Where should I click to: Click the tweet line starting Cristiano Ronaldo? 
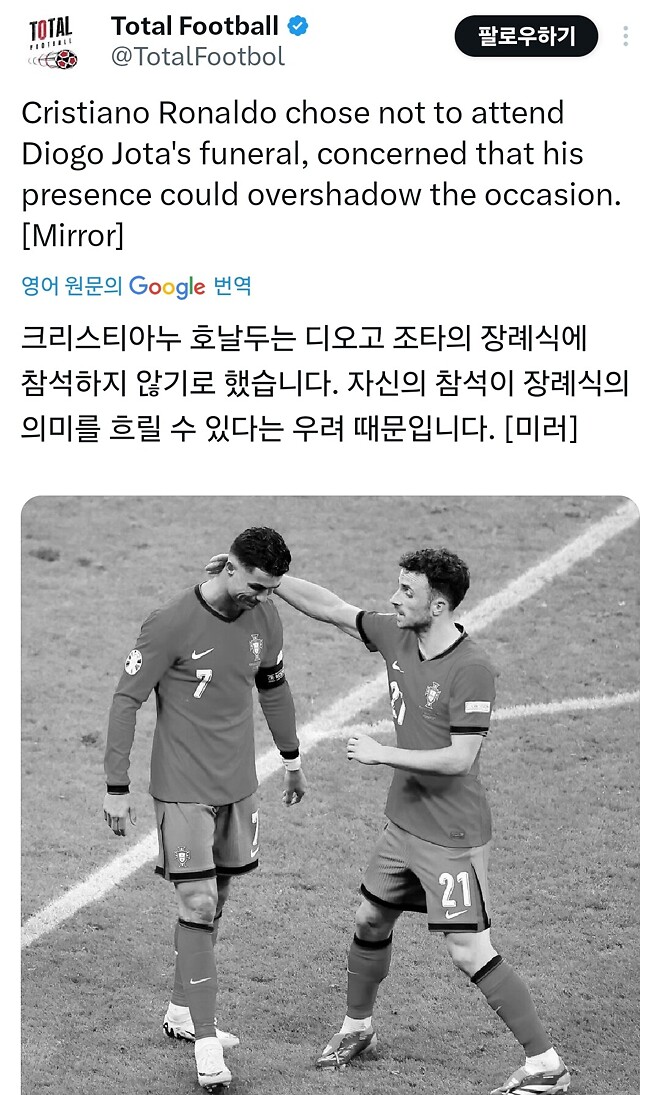pyautogui.click(x=293, y=113)
